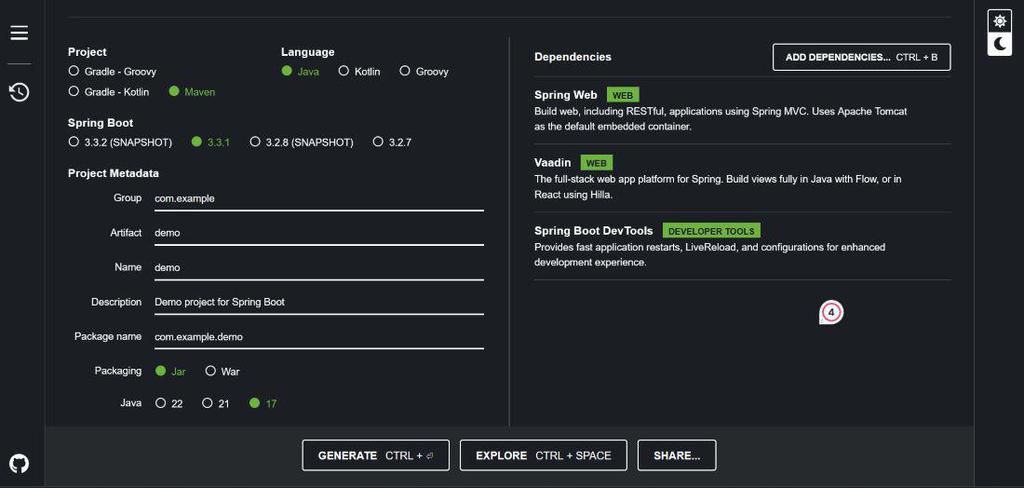
Task: Select Maven project type
Action: coord(192,91)
